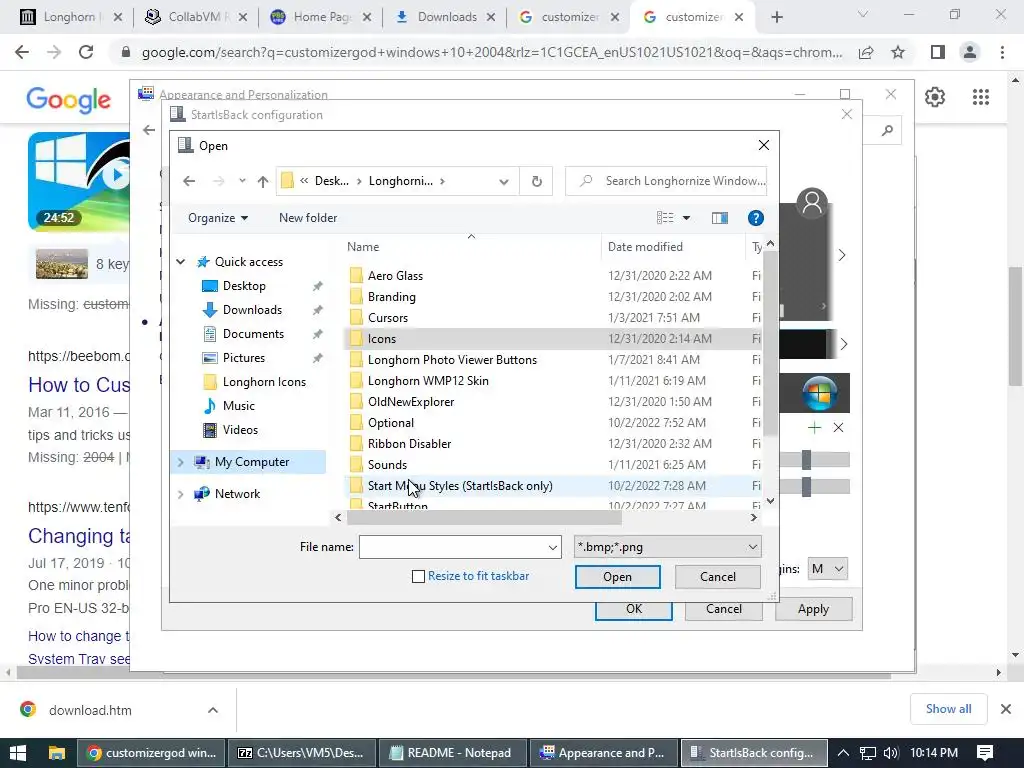Click the File name input field
1024x768 pixels.
tap(460, 547)
